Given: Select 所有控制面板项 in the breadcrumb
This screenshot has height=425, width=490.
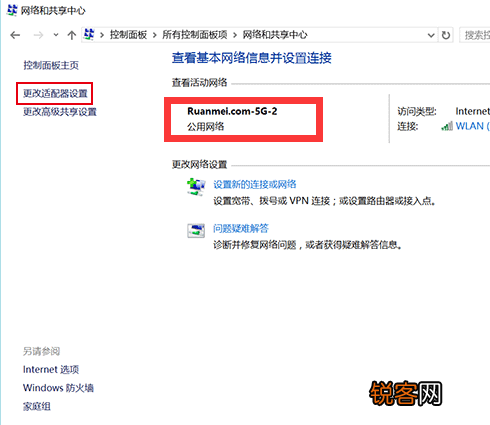Looking at the screenshot, I should point(195,35).
